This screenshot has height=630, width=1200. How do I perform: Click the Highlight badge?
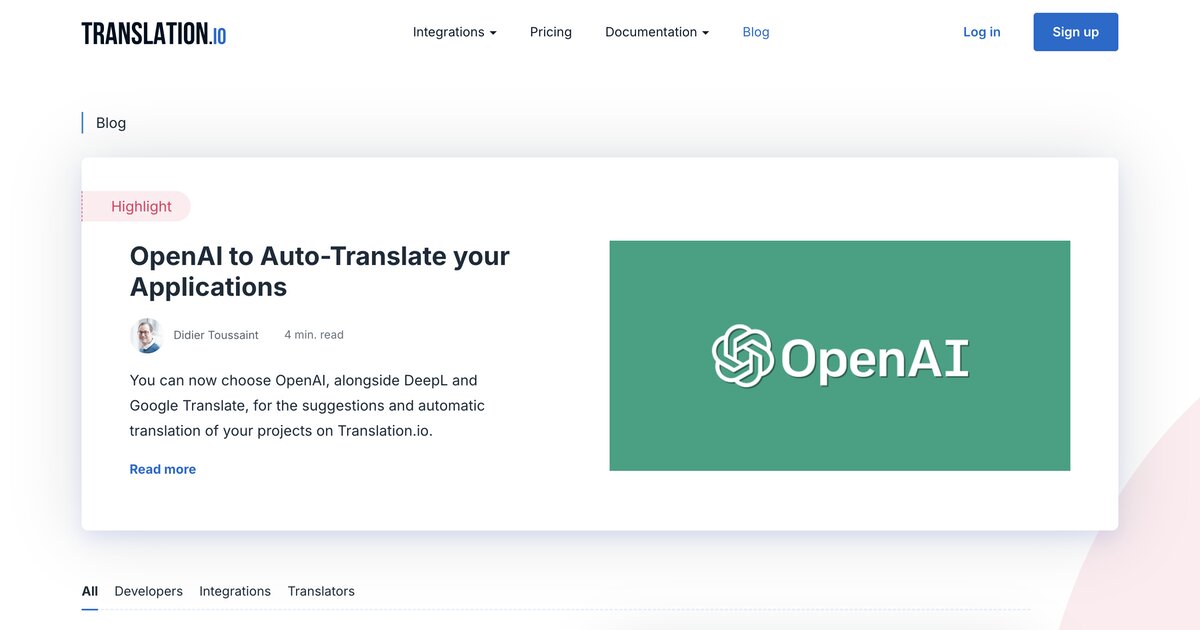140,206
